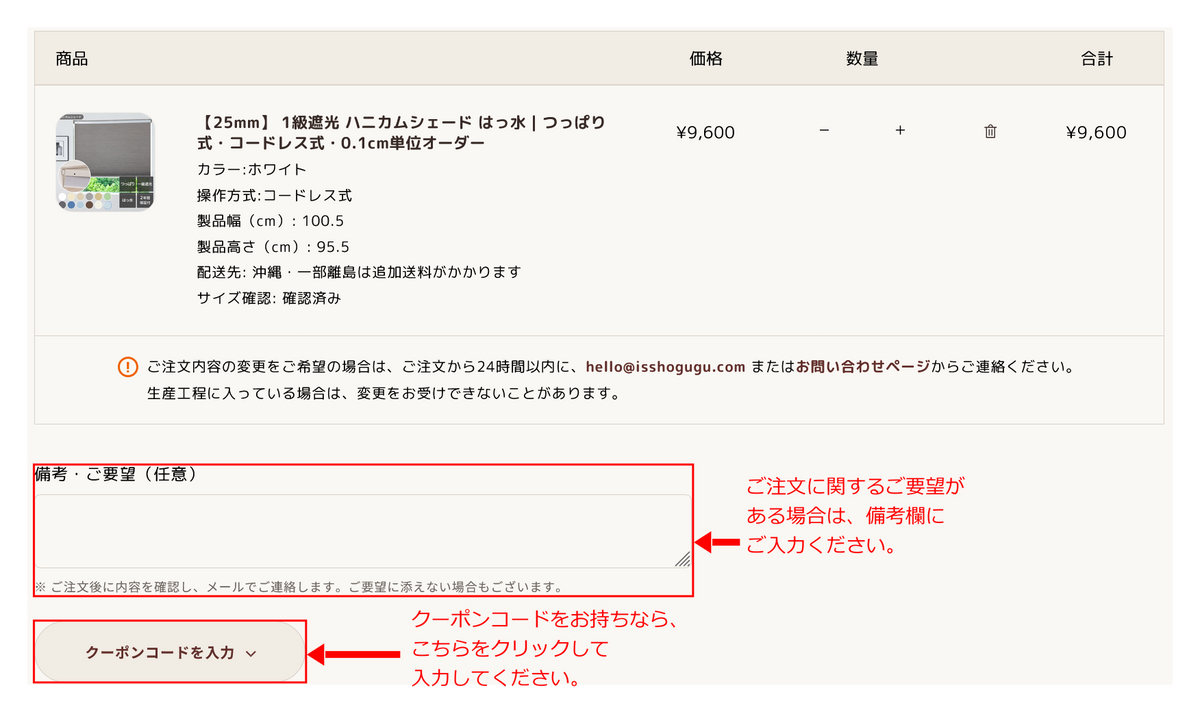Open the 【25mm】1級遮光 ハニカムシェード product title
This screenshot has width=1200, height=712.
tap(401, 132)
